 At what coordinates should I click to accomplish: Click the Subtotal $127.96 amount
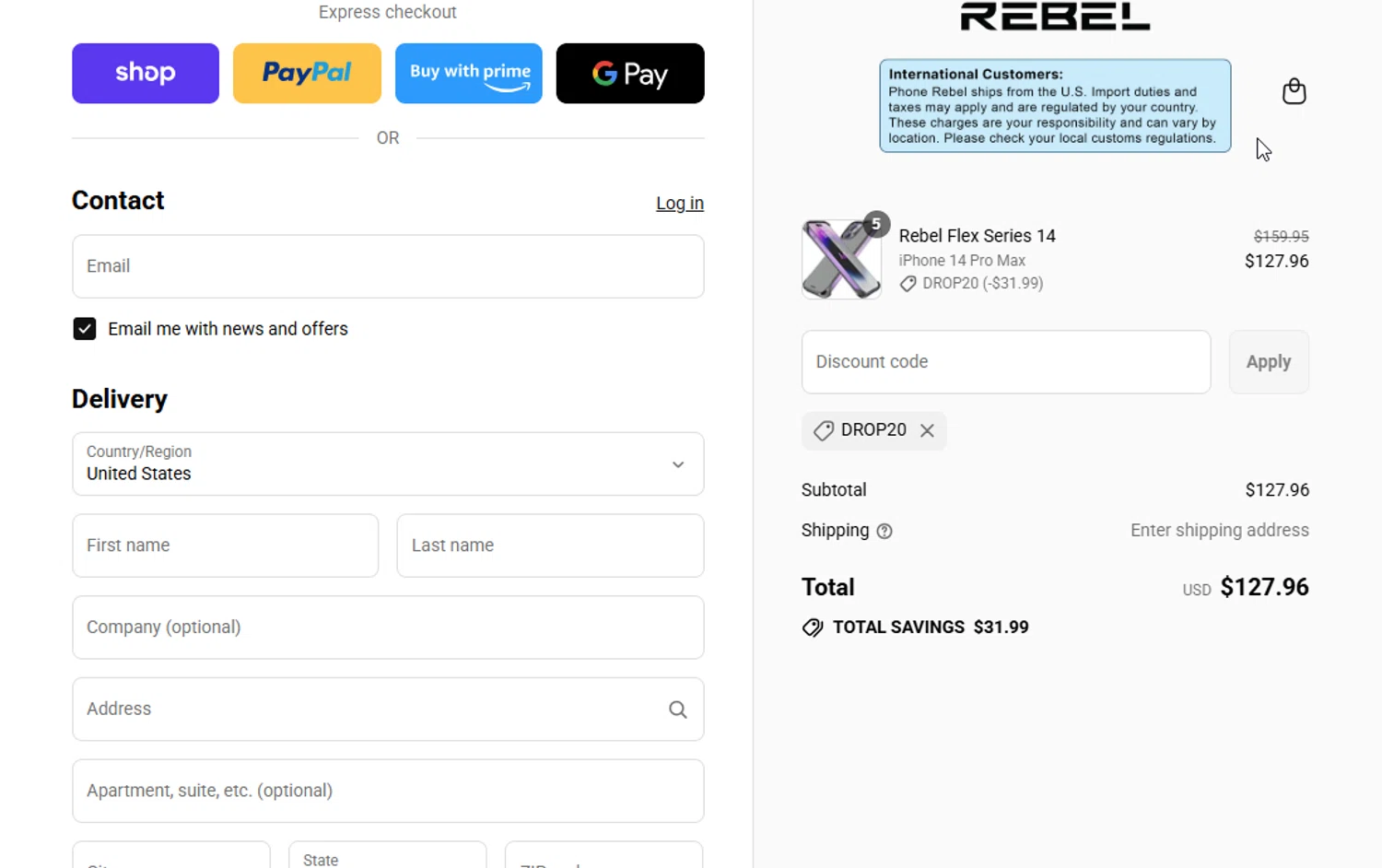click(1277, 490)
